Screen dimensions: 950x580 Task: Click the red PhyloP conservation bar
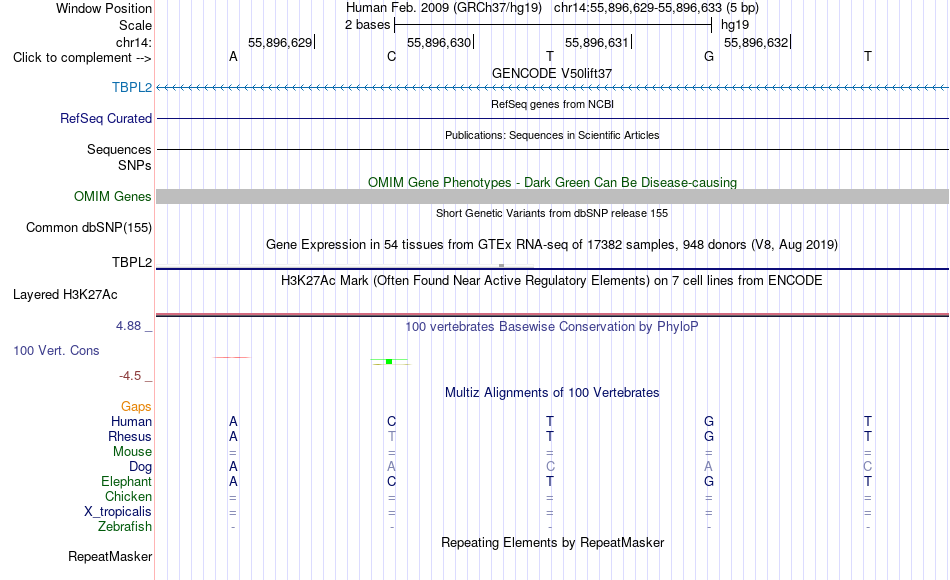pos(231,358)
